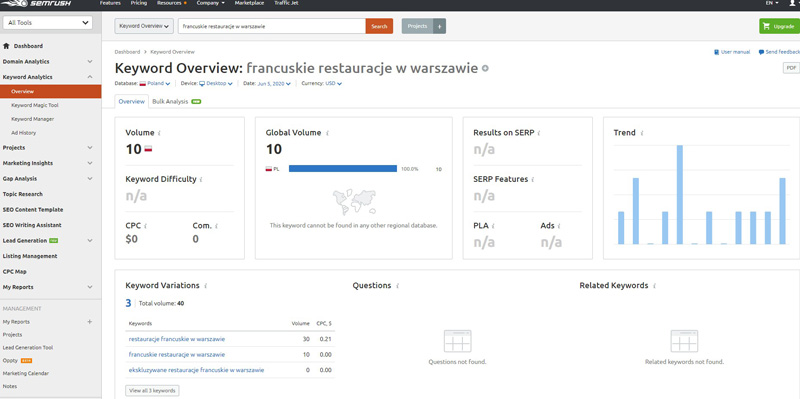Viewport: 800px width, 399px height.
Task: Click info icon next to Volume
Action: click(159, 133)
